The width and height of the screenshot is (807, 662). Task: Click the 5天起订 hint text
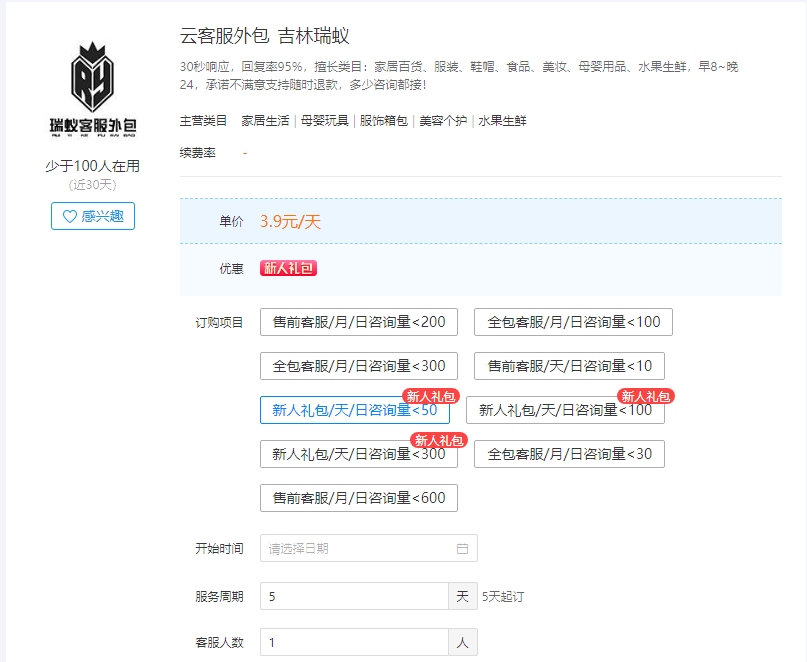click(x=503, y=597)
